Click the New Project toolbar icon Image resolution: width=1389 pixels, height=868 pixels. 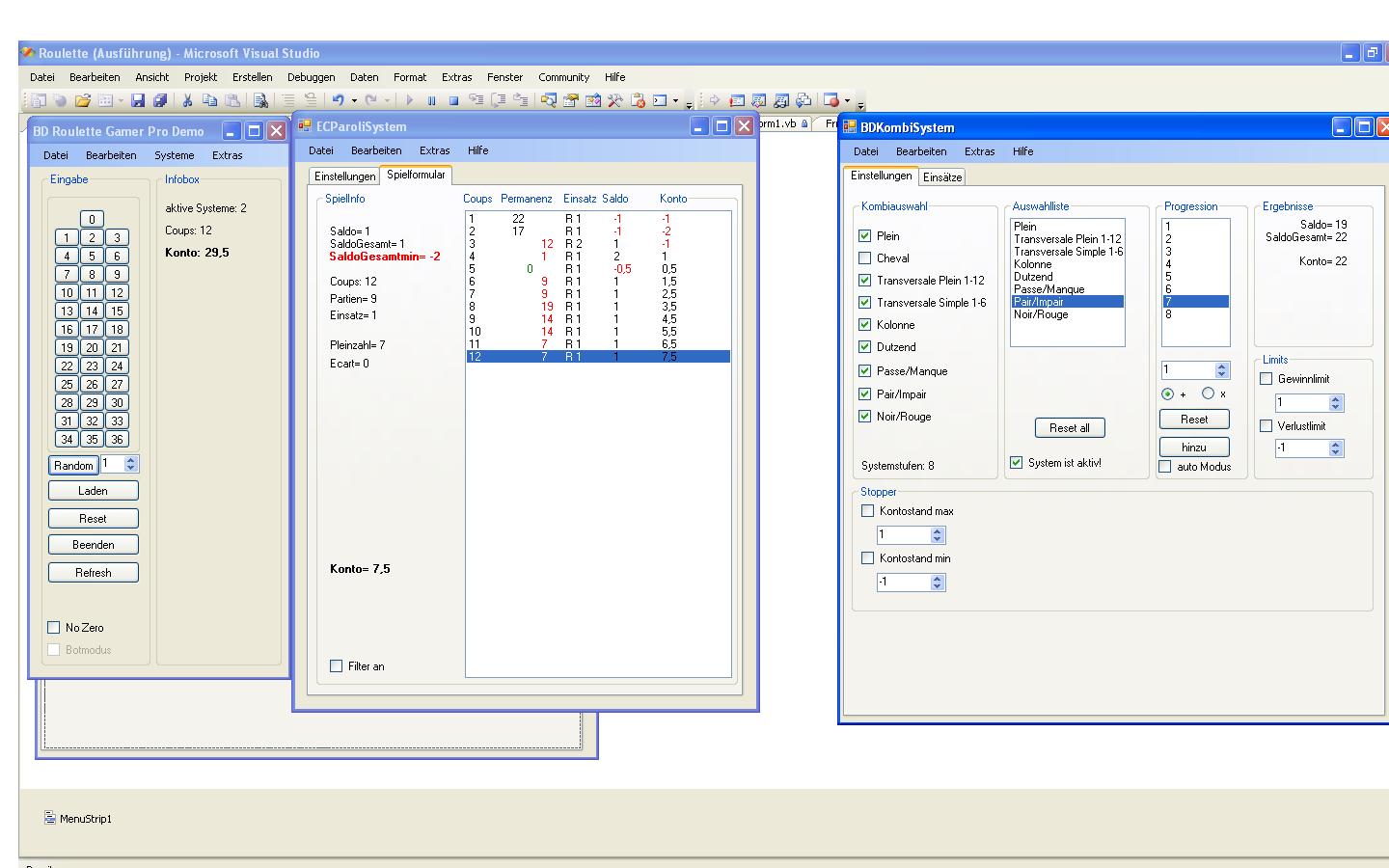click(39, 100)
